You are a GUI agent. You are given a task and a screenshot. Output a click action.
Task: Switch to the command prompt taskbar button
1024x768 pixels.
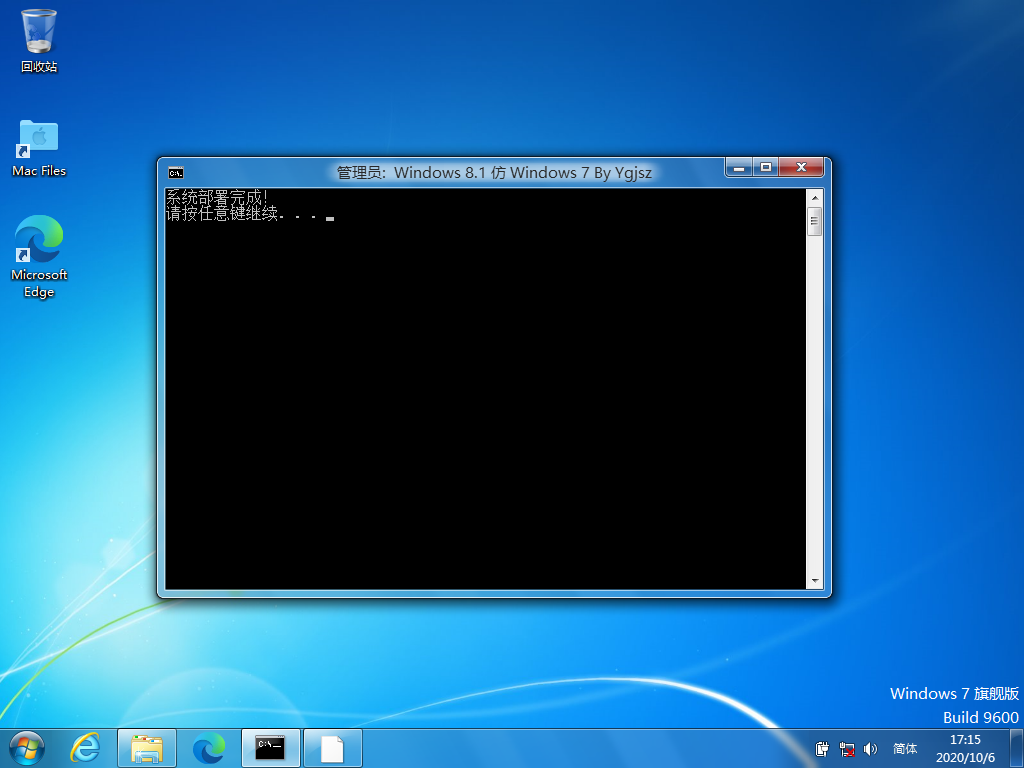(x=270, y=748)
